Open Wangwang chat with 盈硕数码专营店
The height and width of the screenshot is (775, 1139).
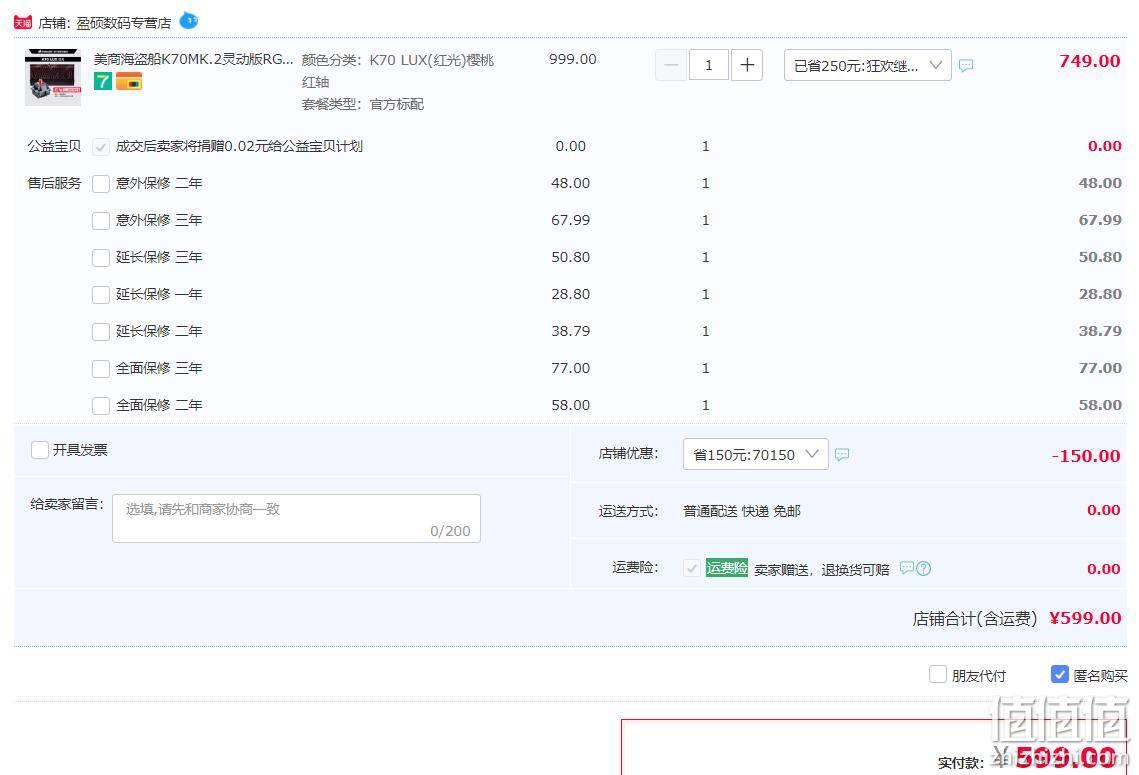[188, 21]
